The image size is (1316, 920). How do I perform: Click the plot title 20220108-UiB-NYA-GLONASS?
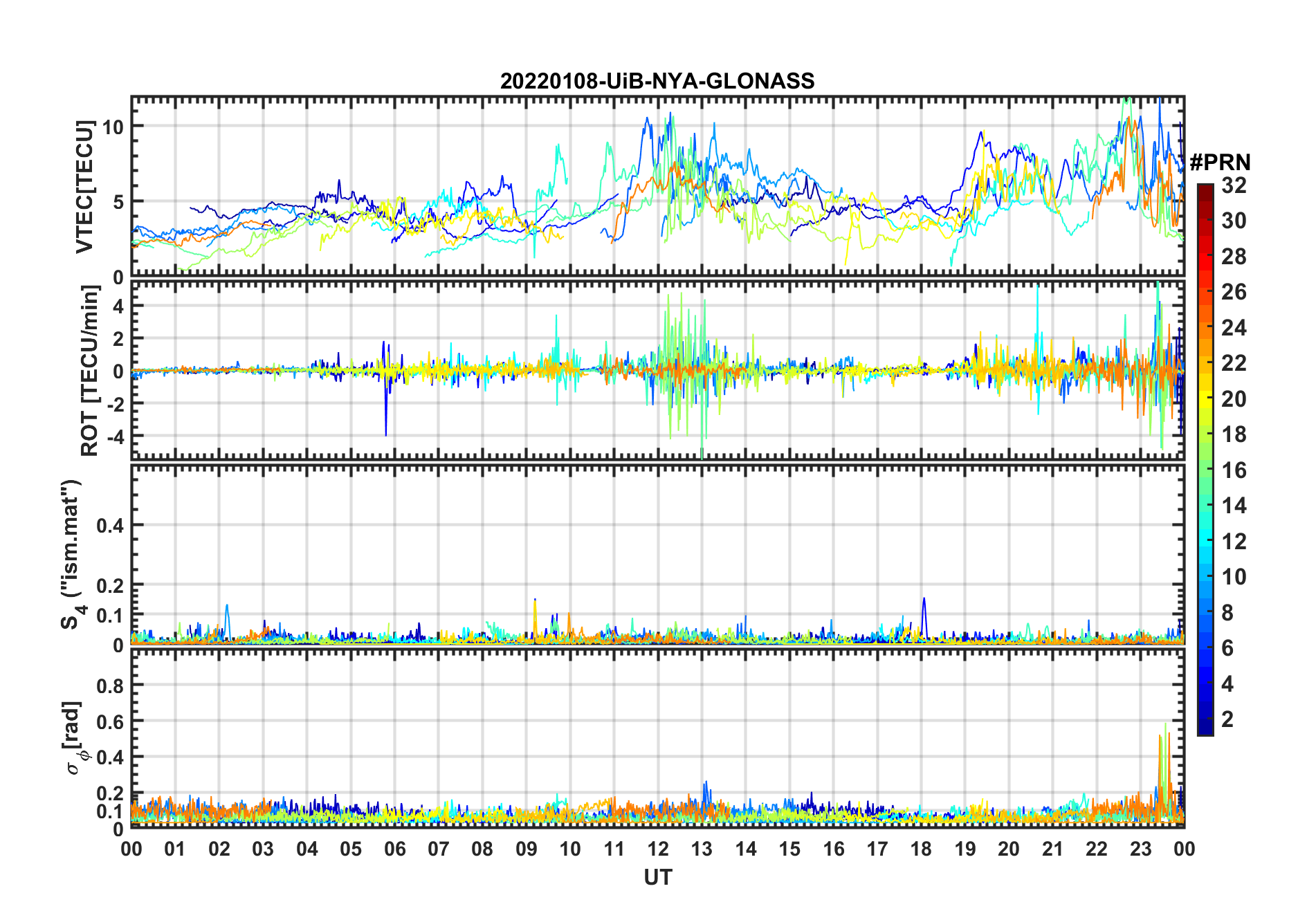click(x=657, y=81)
